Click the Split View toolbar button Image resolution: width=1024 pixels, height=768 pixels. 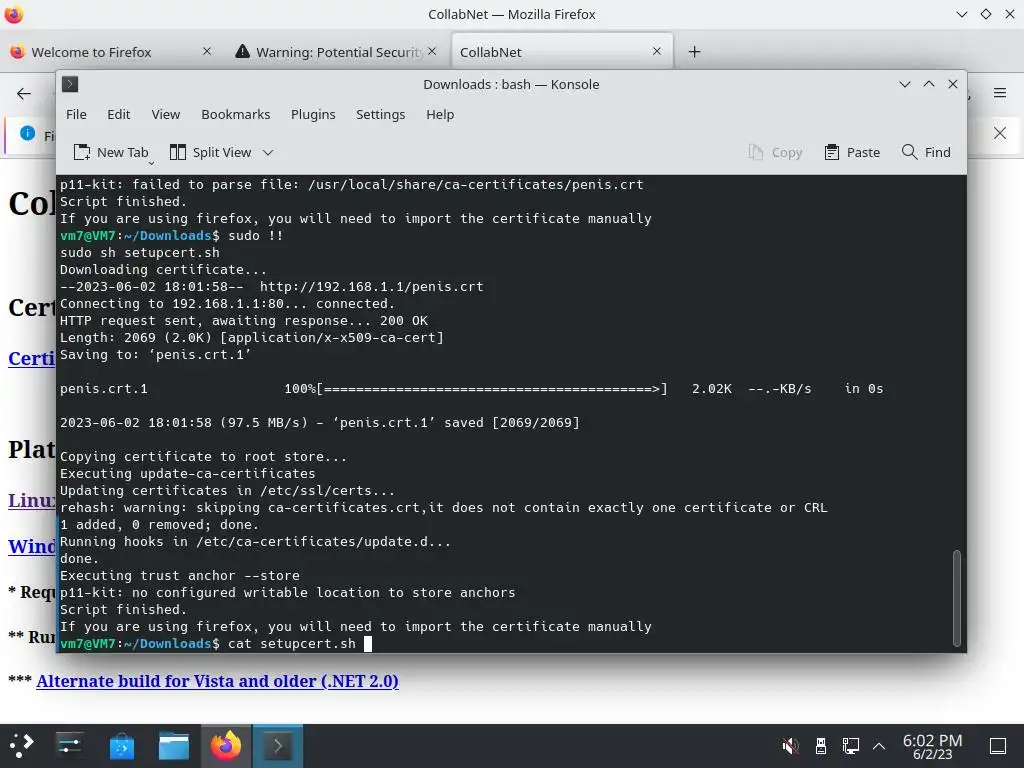click(210, 152)
